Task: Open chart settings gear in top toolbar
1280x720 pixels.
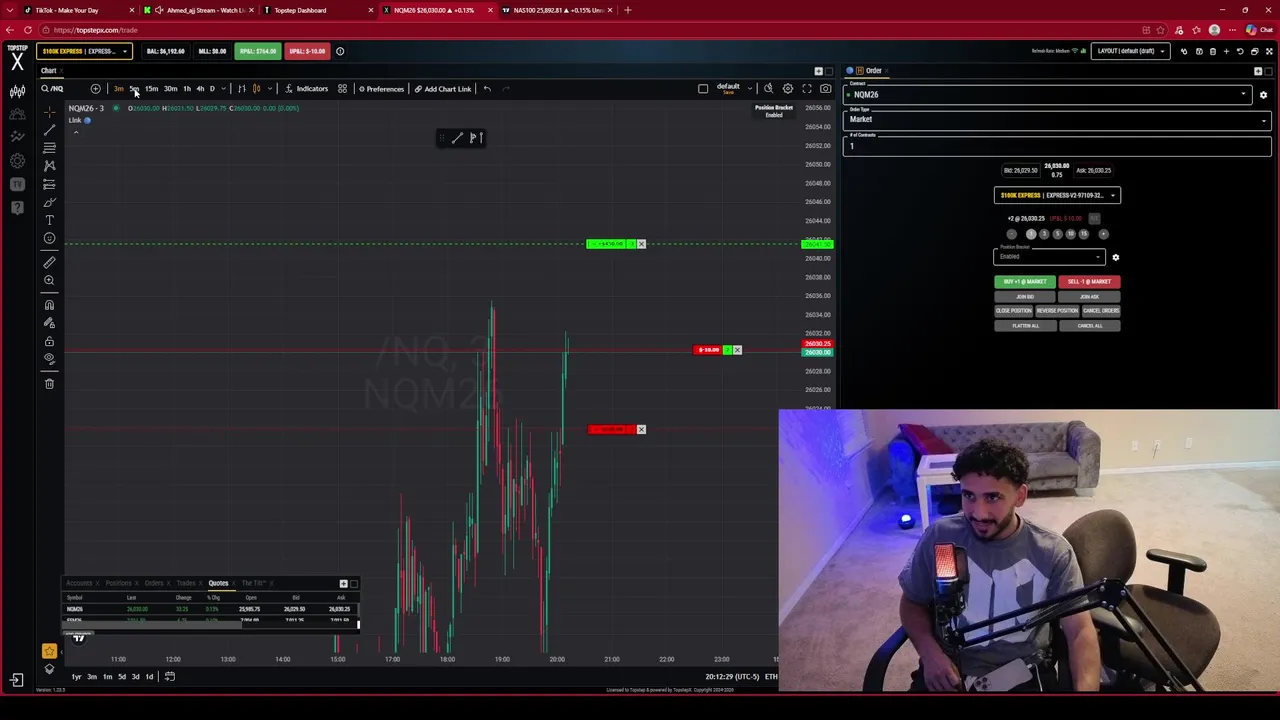Action: coord(787,89)
